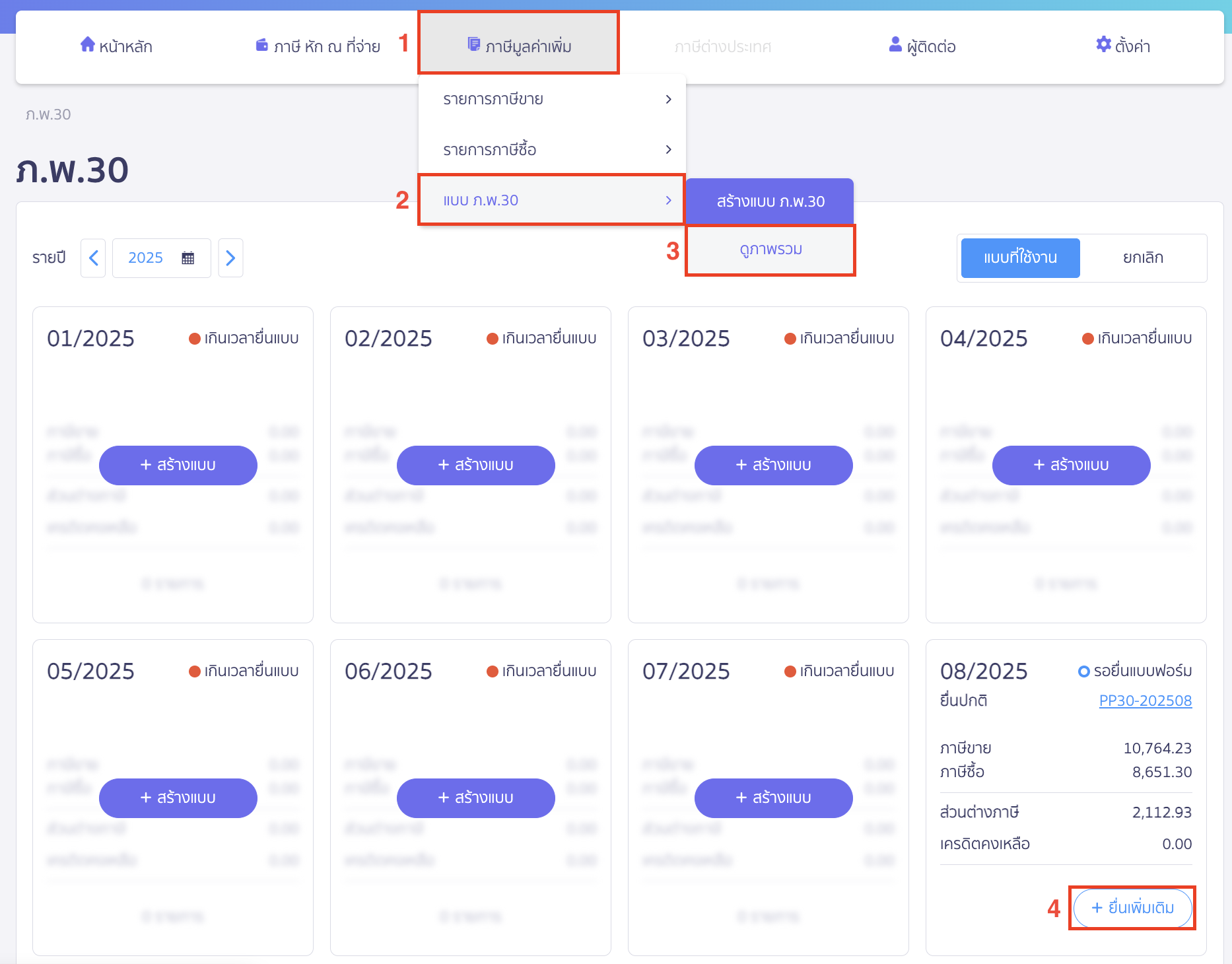Click the ตั้งค่า gear icon
This screenshot has height=964, width=1232.
pyautogui.click(x=1103, y=45)
